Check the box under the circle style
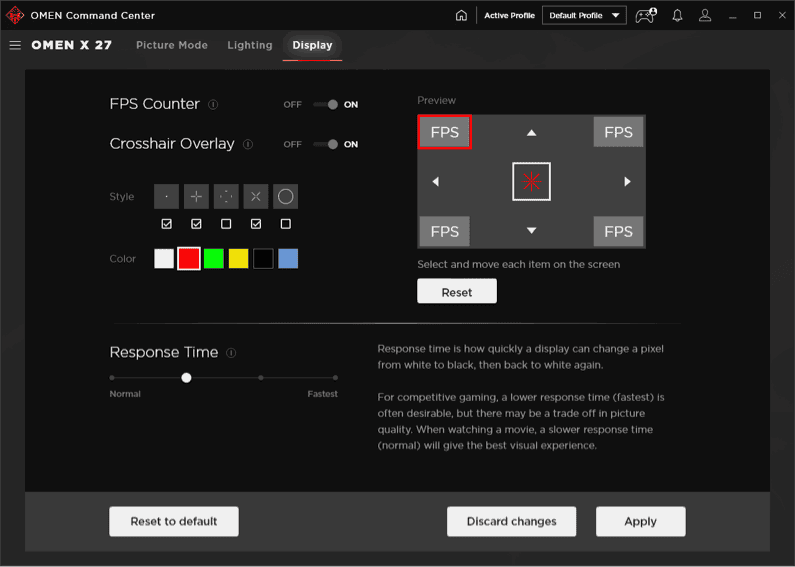795x567 pixels. click(286, 223)
